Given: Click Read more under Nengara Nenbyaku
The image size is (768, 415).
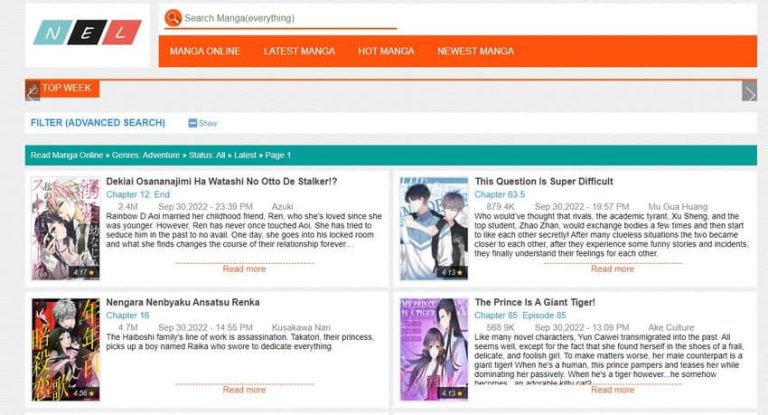Looking at the screenshot, I should tap(244, 390).
